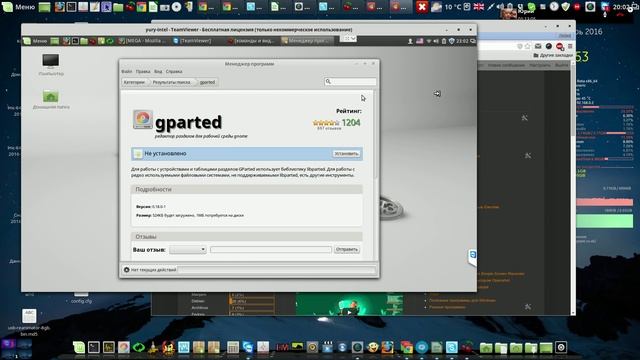
Task: Open the Справка menu in Software Manager
Action: 174,71
